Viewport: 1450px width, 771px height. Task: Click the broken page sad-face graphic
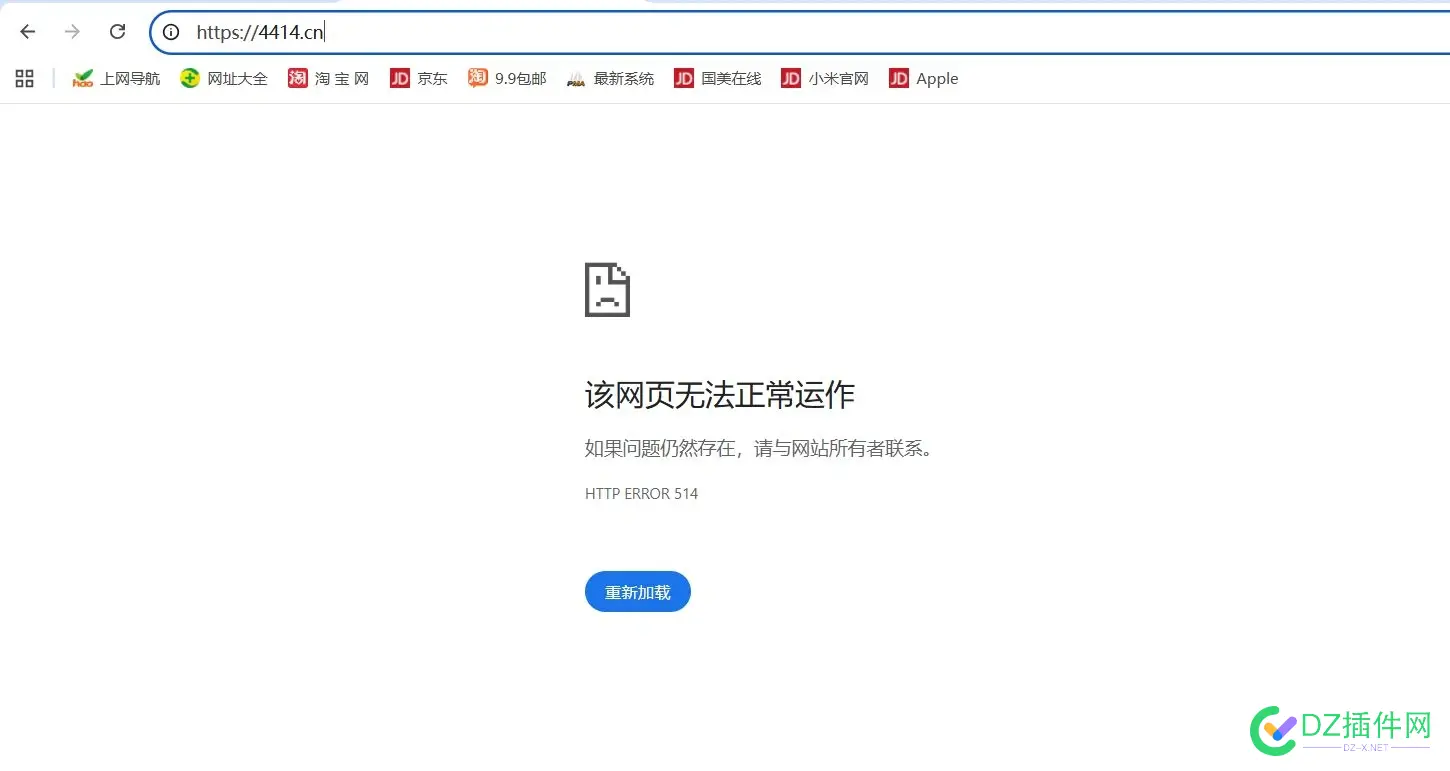click(606, 290)
